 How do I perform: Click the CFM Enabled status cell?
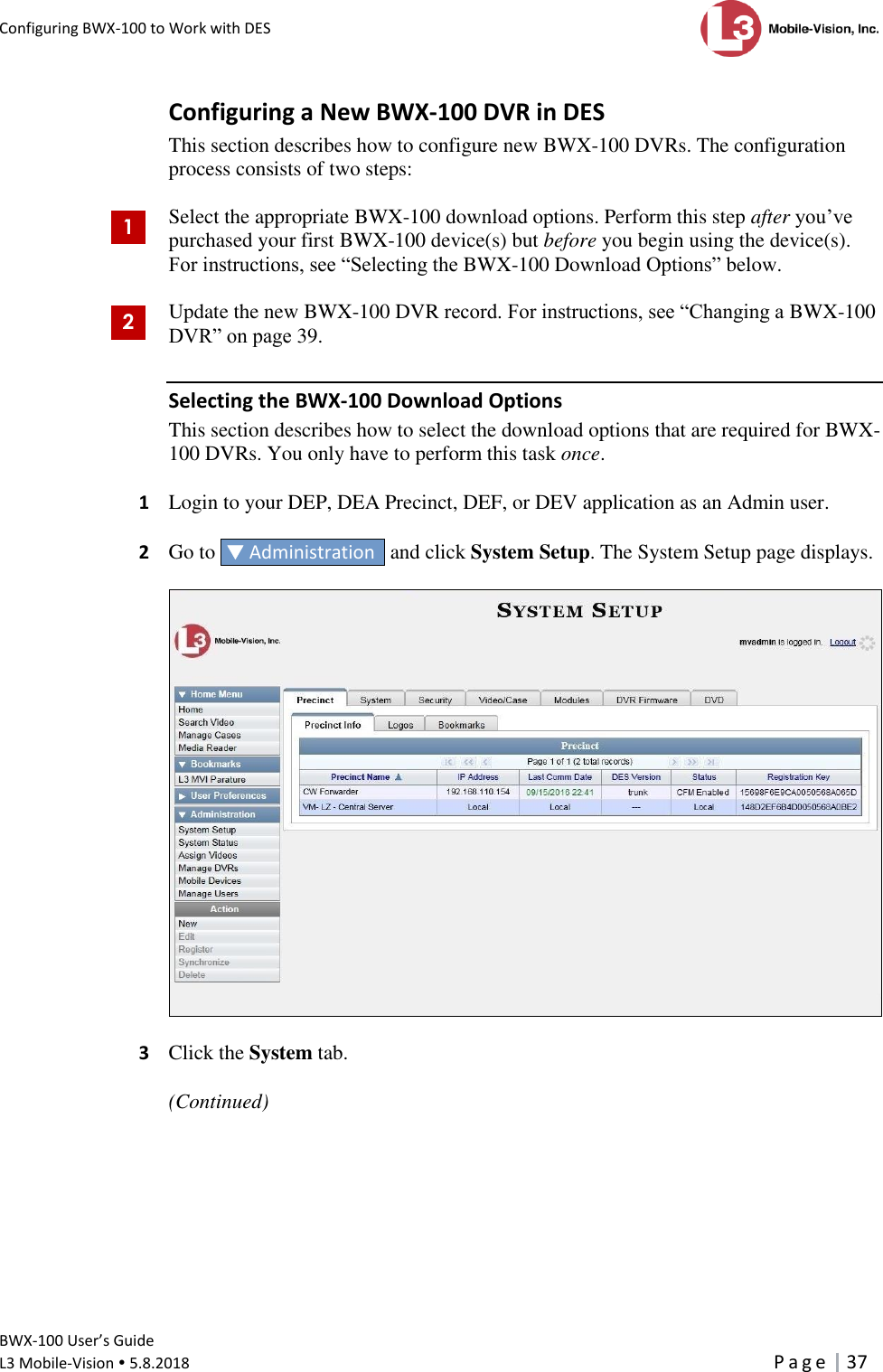point(702,793)
